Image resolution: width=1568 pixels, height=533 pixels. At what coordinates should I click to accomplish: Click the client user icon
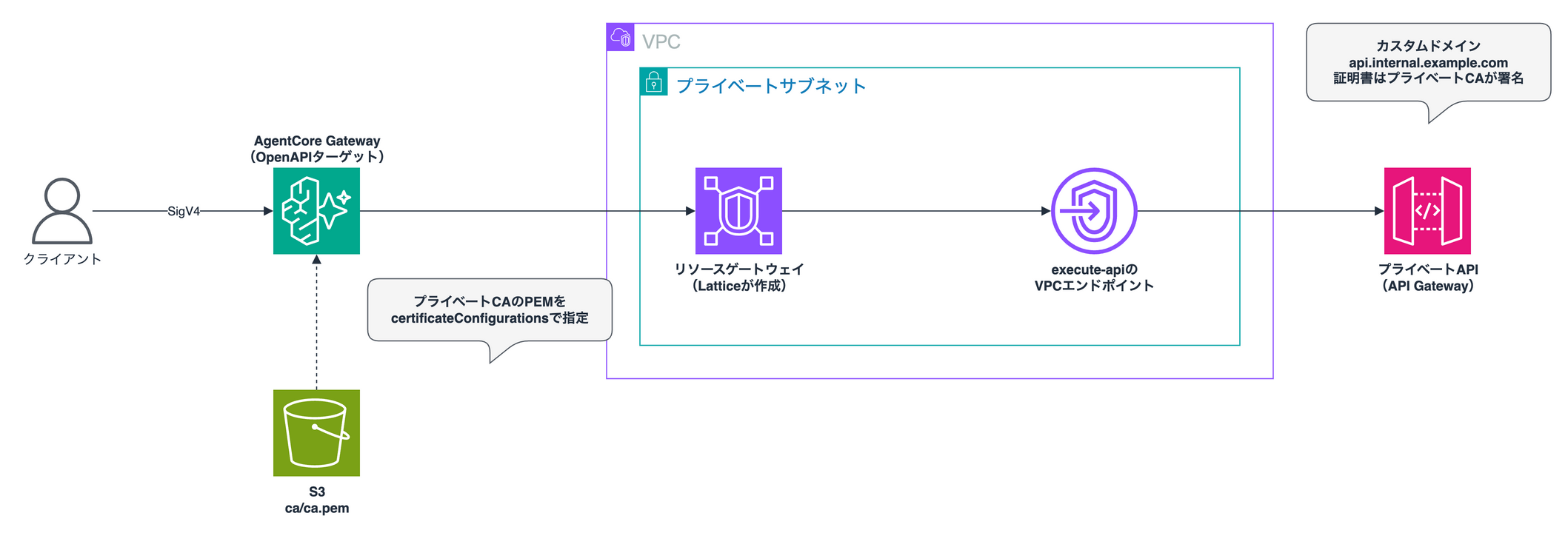pos(62,211)
